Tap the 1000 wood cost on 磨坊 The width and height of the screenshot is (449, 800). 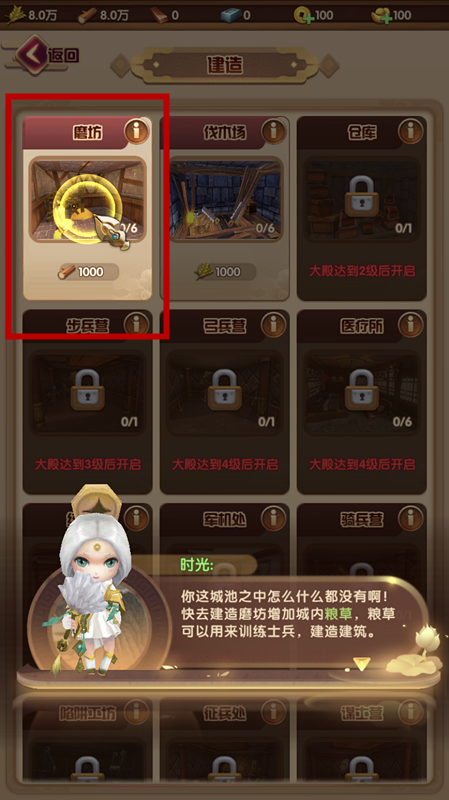(x=87, y=272)
